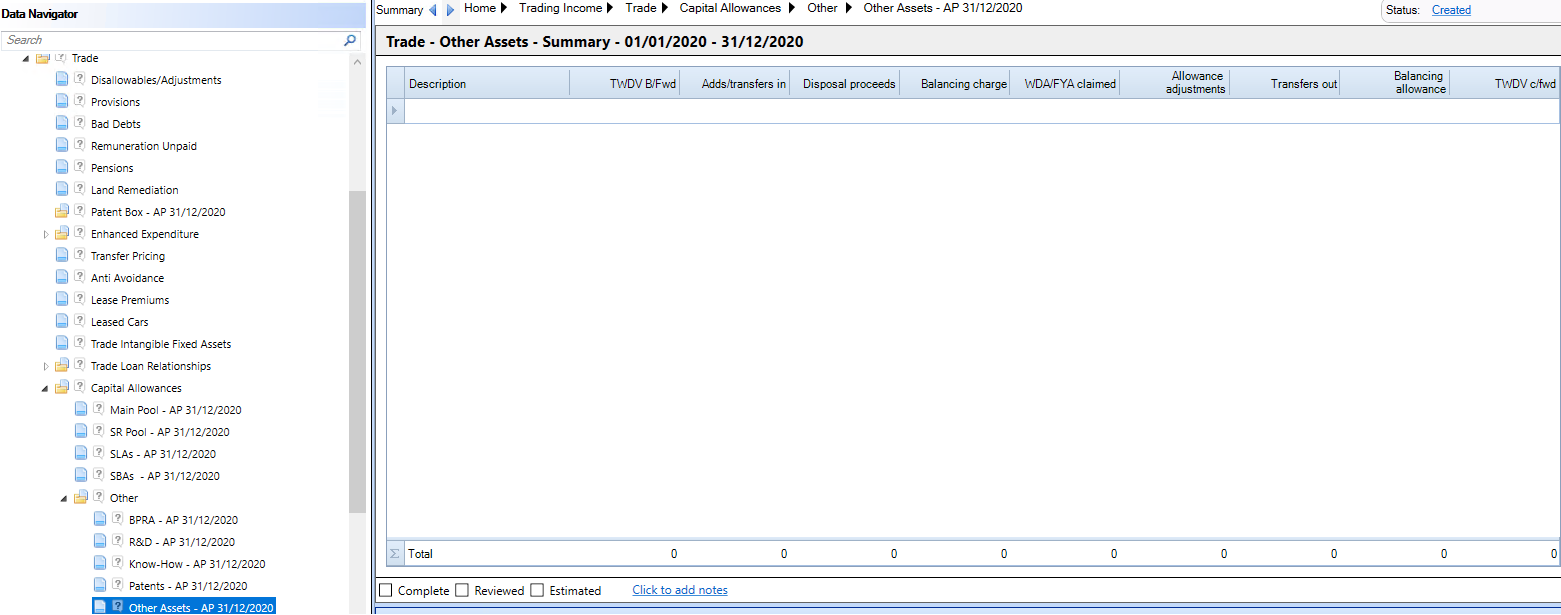
Task: Click the folder icon beside Trade Loan Relationships
Action: coord(62,366)
